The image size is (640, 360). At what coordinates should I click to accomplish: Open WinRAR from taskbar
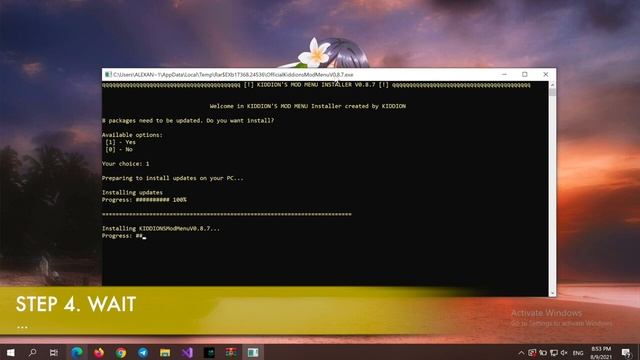coord(231,352)
